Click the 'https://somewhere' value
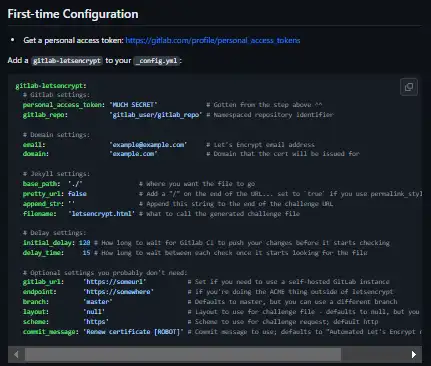The image size is (431, 366). tap(118, 292)
